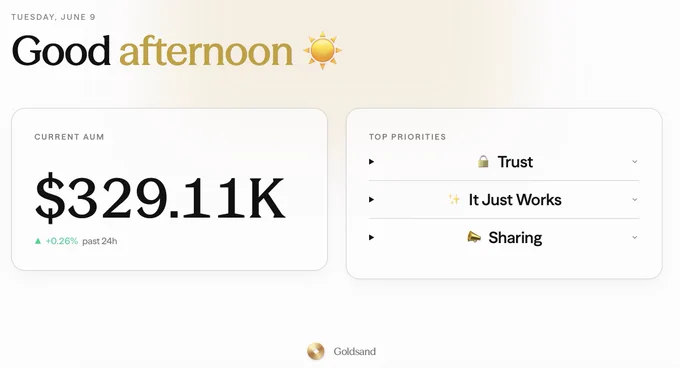Click the Goldsand gold coin logo
The image size is (680, 368).
tap(316, 352)
